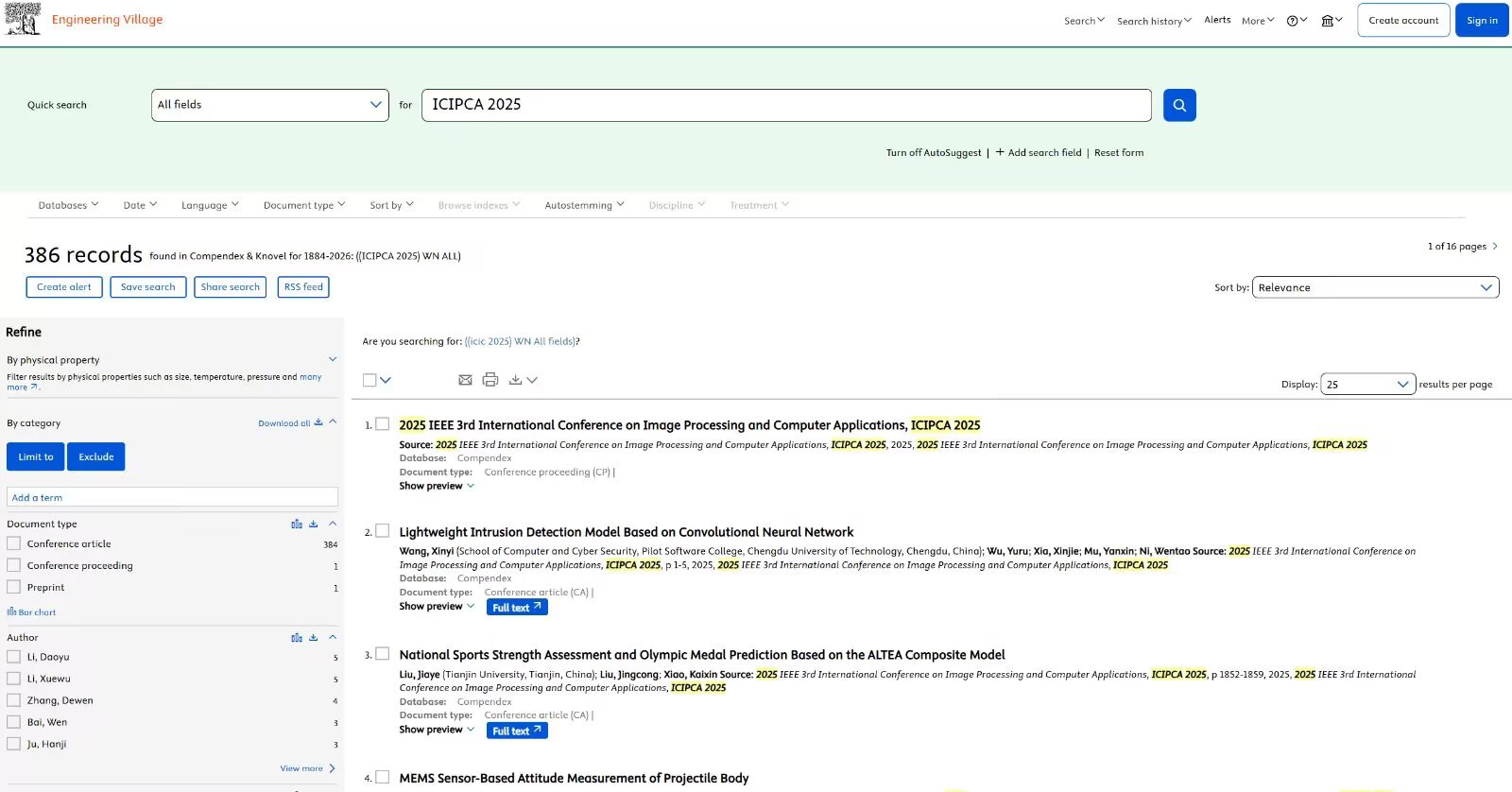Open the Search history menu
The image size is (1512, 792).
pyautogui.click(x=1153, y=21)
